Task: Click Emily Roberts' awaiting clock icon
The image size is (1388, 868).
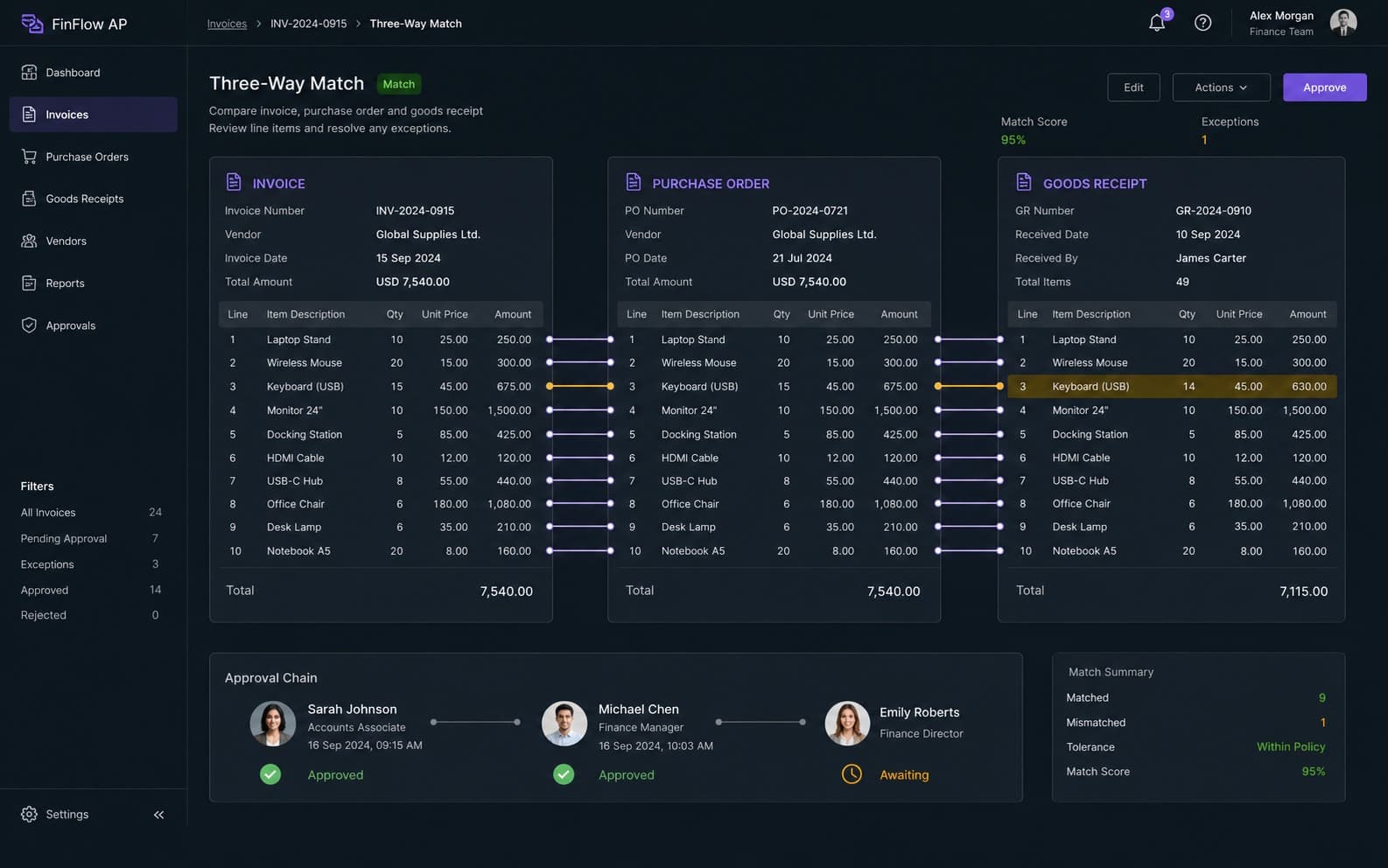Action: (x=852, y=774)
